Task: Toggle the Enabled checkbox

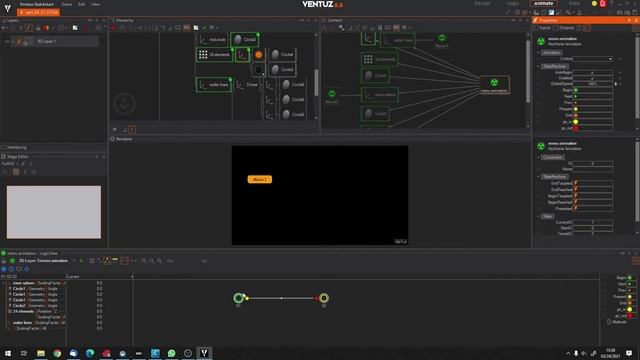Action: [x=592, y=78]
